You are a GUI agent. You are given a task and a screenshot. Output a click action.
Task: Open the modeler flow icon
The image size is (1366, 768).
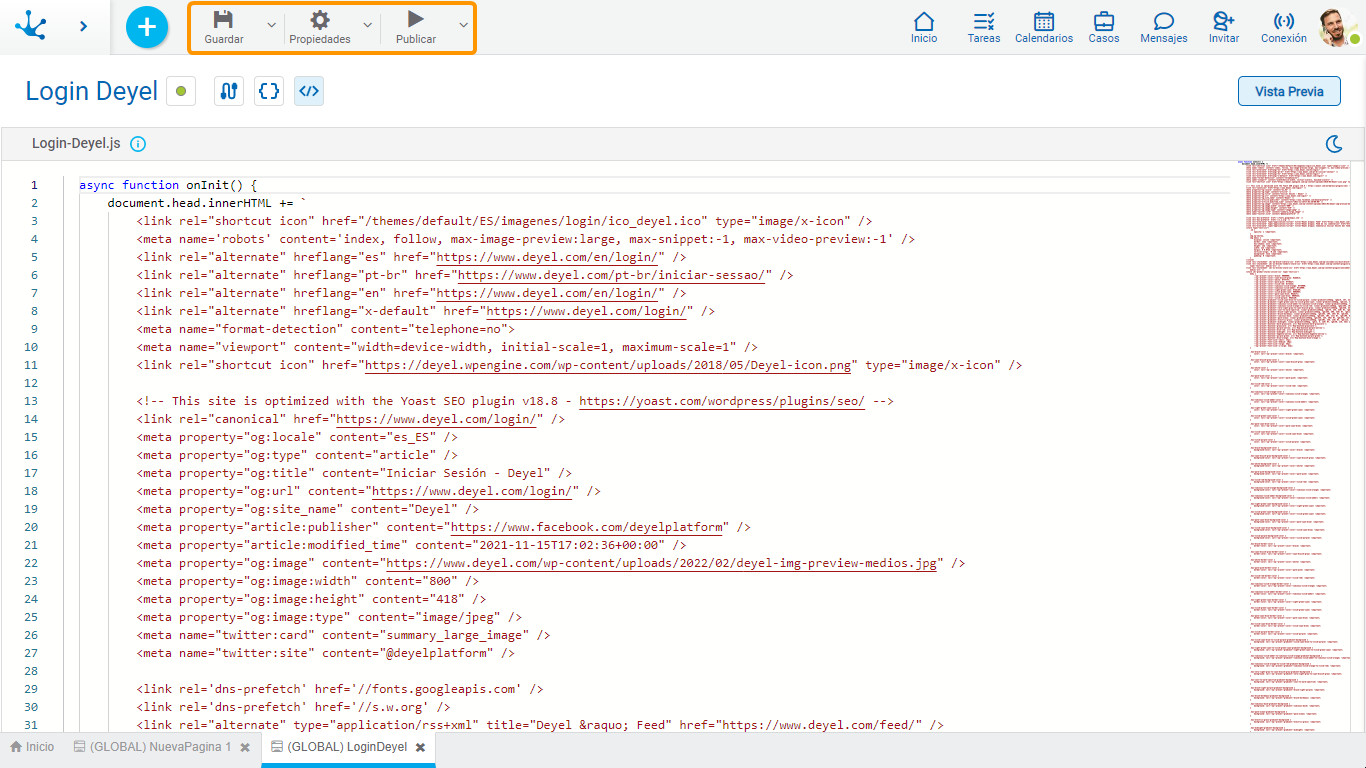tap(229, 92)
